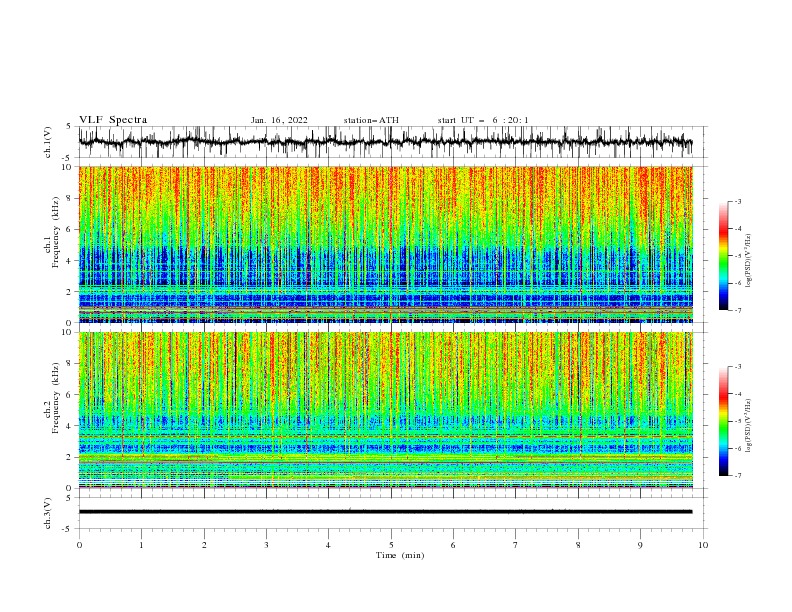The height and width of the screenshot is (612, 792).
Task: Click the "-3" tick on ch.1 color bar
Action: point(738,201)
